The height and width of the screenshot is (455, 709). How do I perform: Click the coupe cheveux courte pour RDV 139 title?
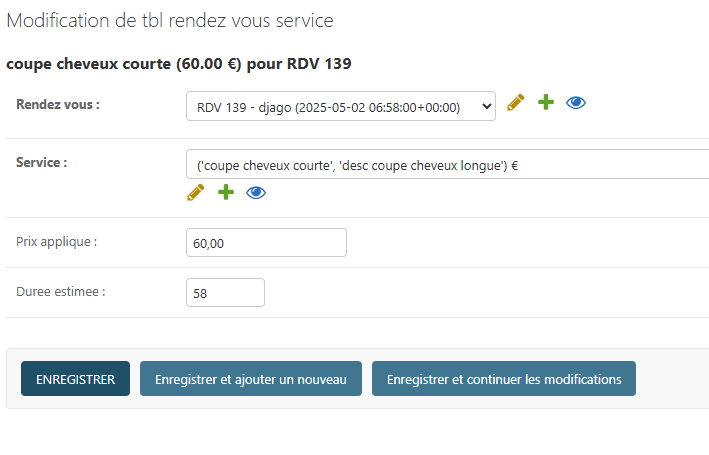point(179,64)
